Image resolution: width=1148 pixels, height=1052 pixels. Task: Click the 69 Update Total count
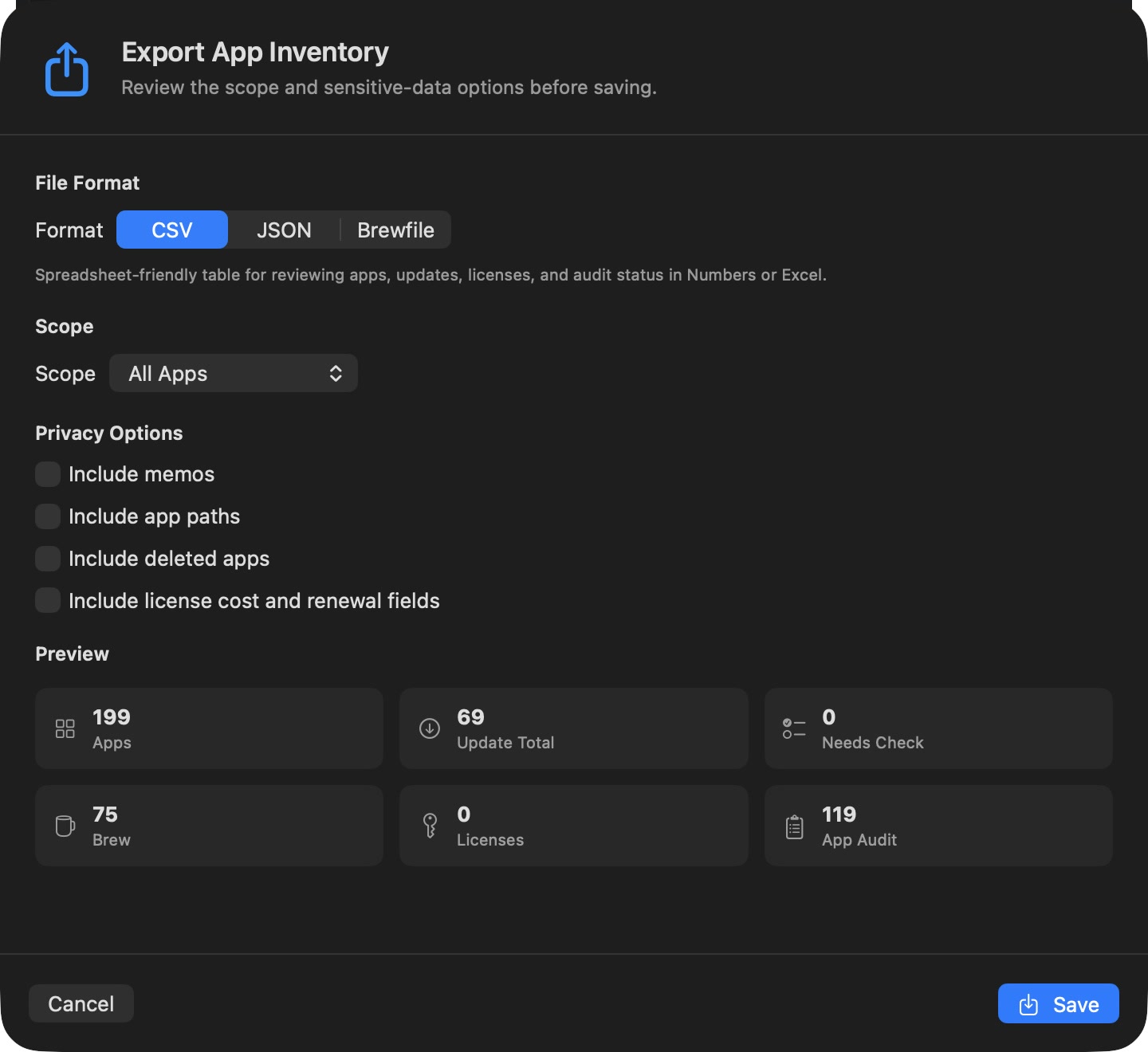[x=470, y=717]
